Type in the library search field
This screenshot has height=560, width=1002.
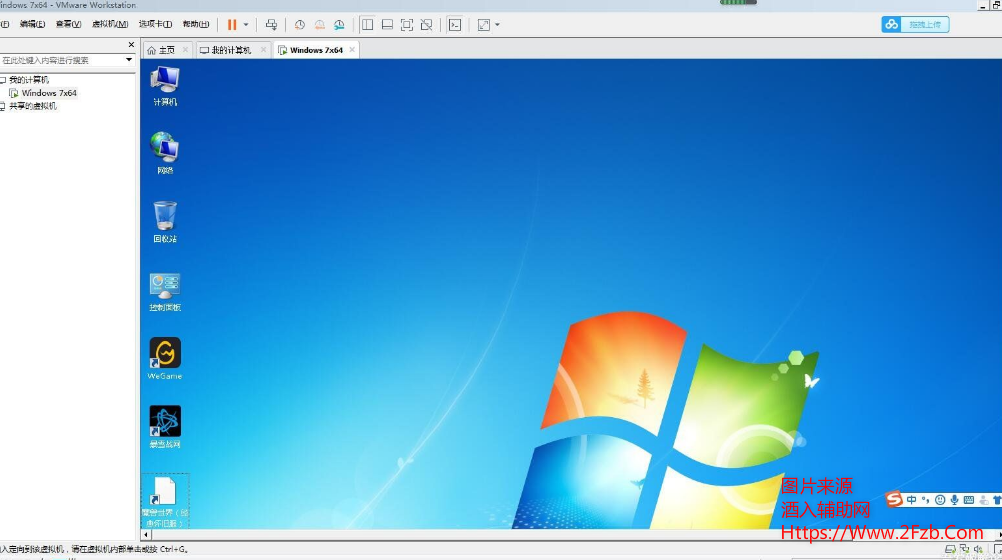(60, 60)
